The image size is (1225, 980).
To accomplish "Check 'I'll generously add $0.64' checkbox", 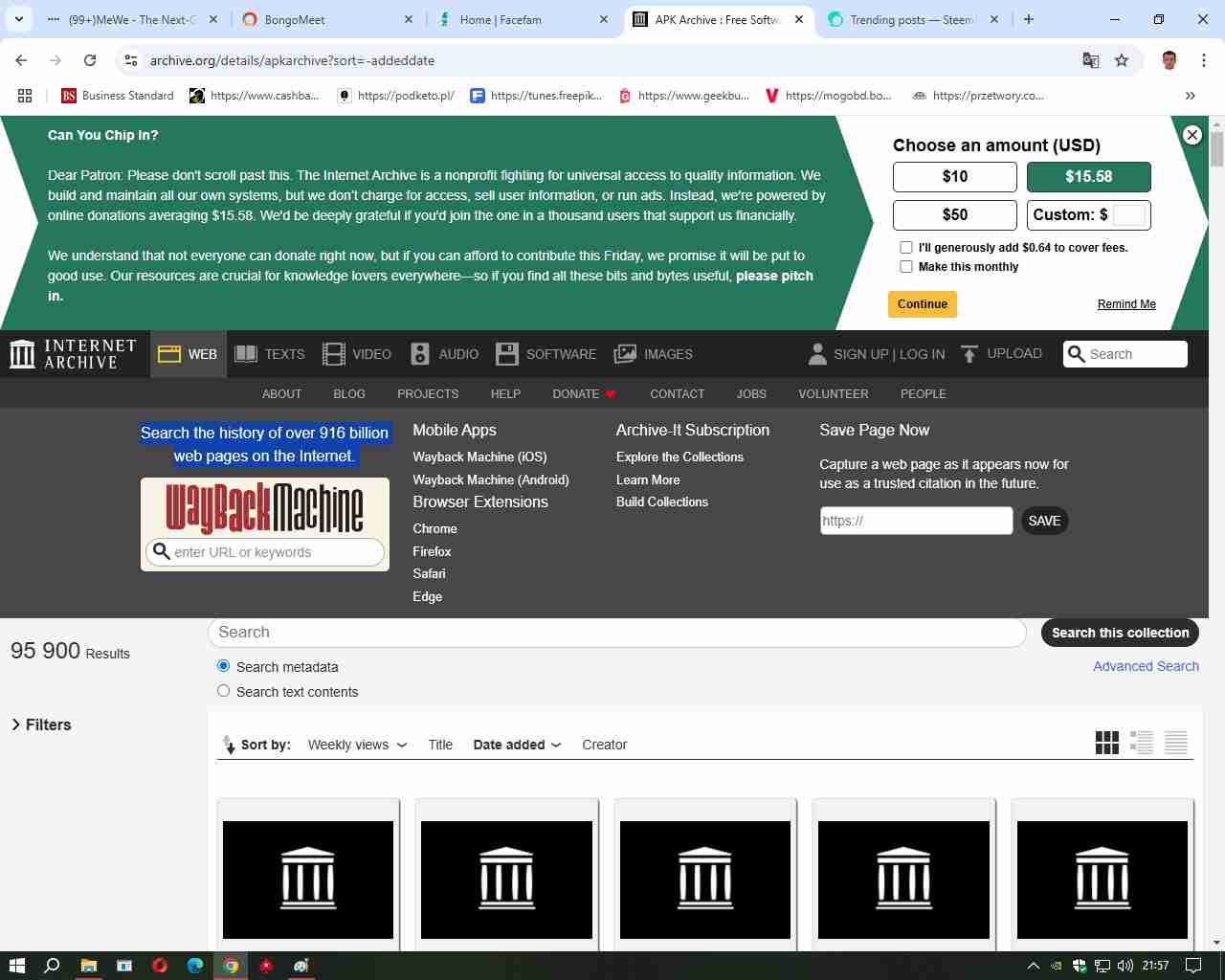I will [906, 248].
